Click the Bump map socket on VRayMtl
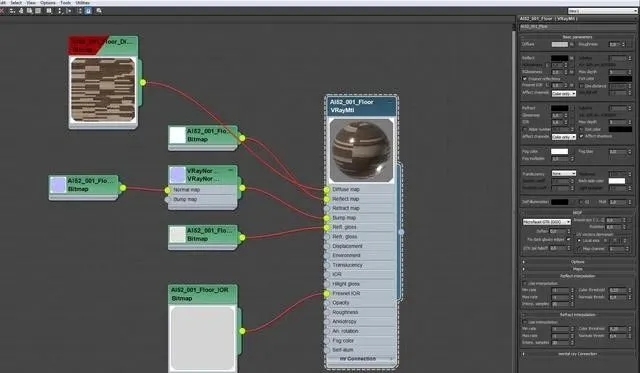 (x=327, y=218)
